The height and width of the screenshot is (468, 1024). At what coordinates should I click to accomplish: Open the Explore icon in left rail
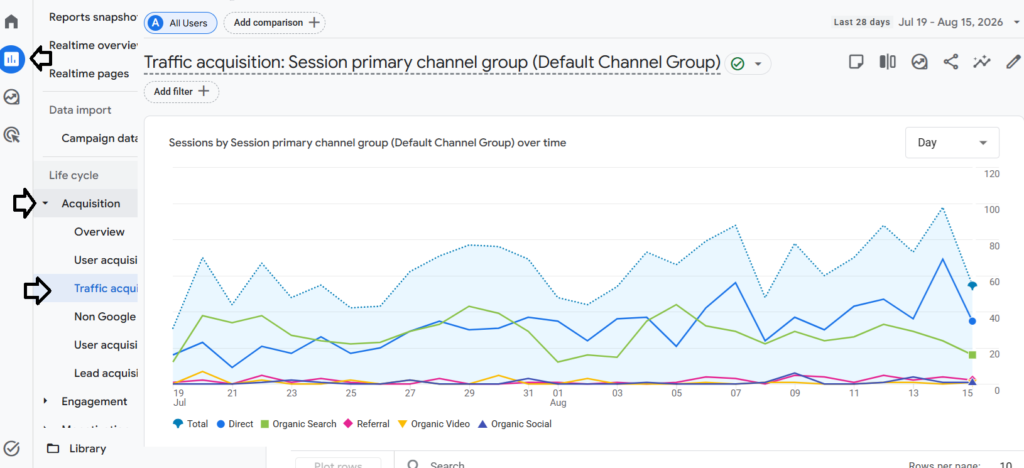point(12,97)
